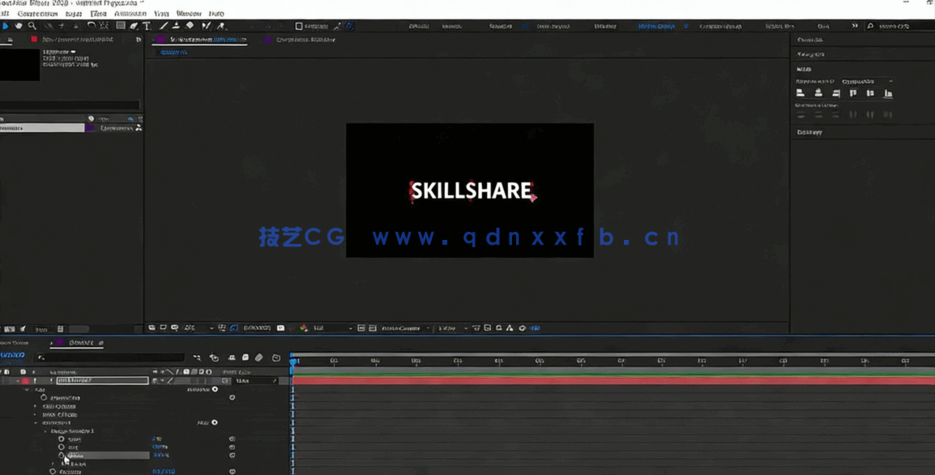Collapse the text layer's top property group
935x475 pixels.
click(x=27, y=389)
